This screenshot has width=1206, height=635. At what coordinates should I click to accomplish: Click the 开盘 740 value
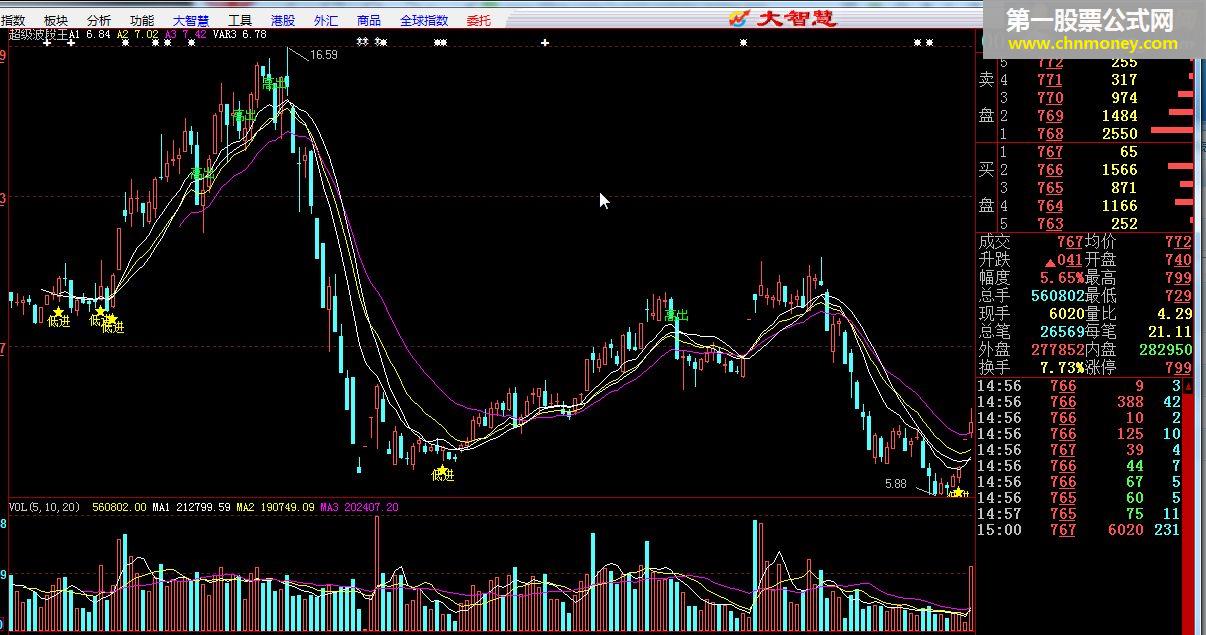click(x=1178, y=260)
